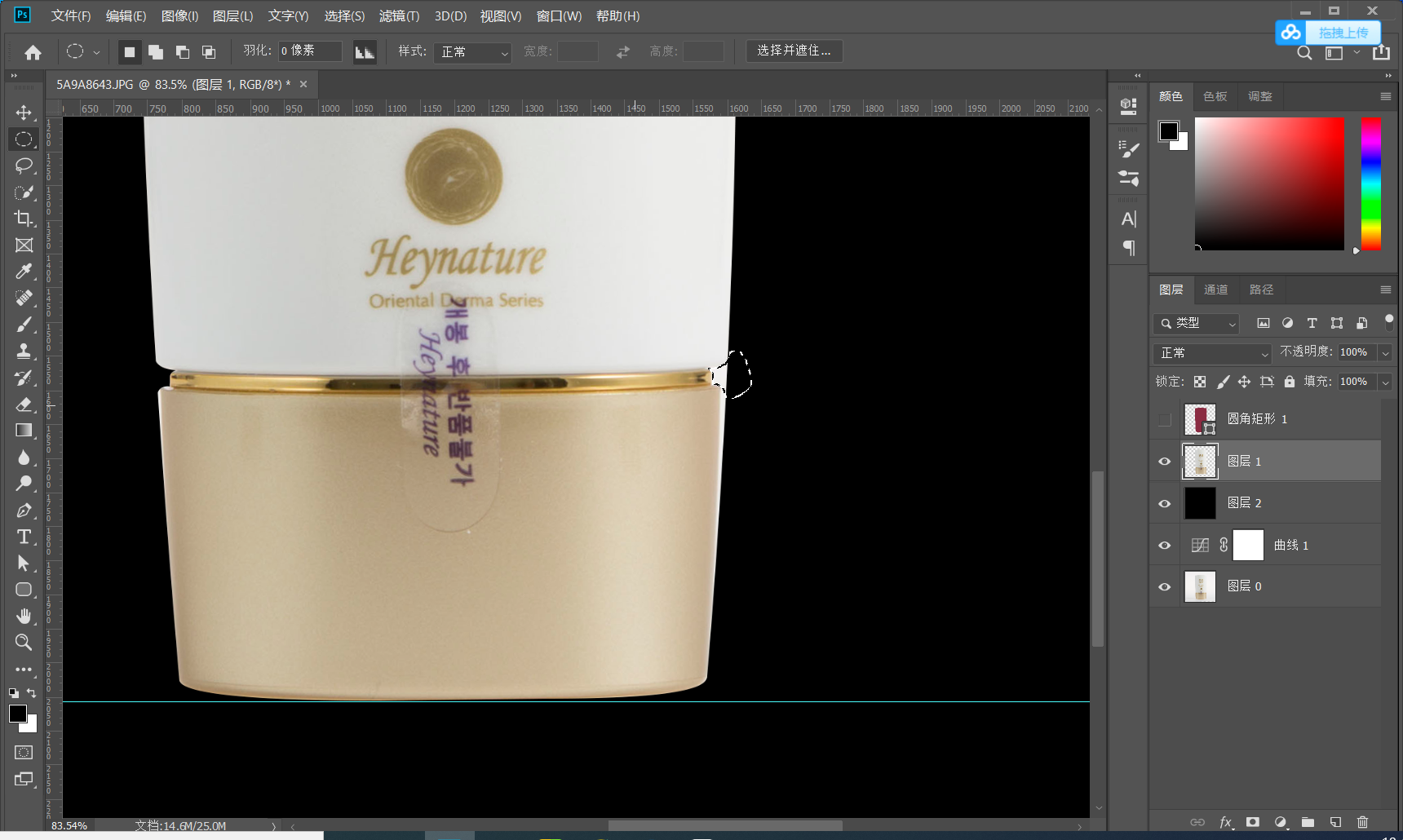Switch to the 通道 channels tab

point(1215,290)
